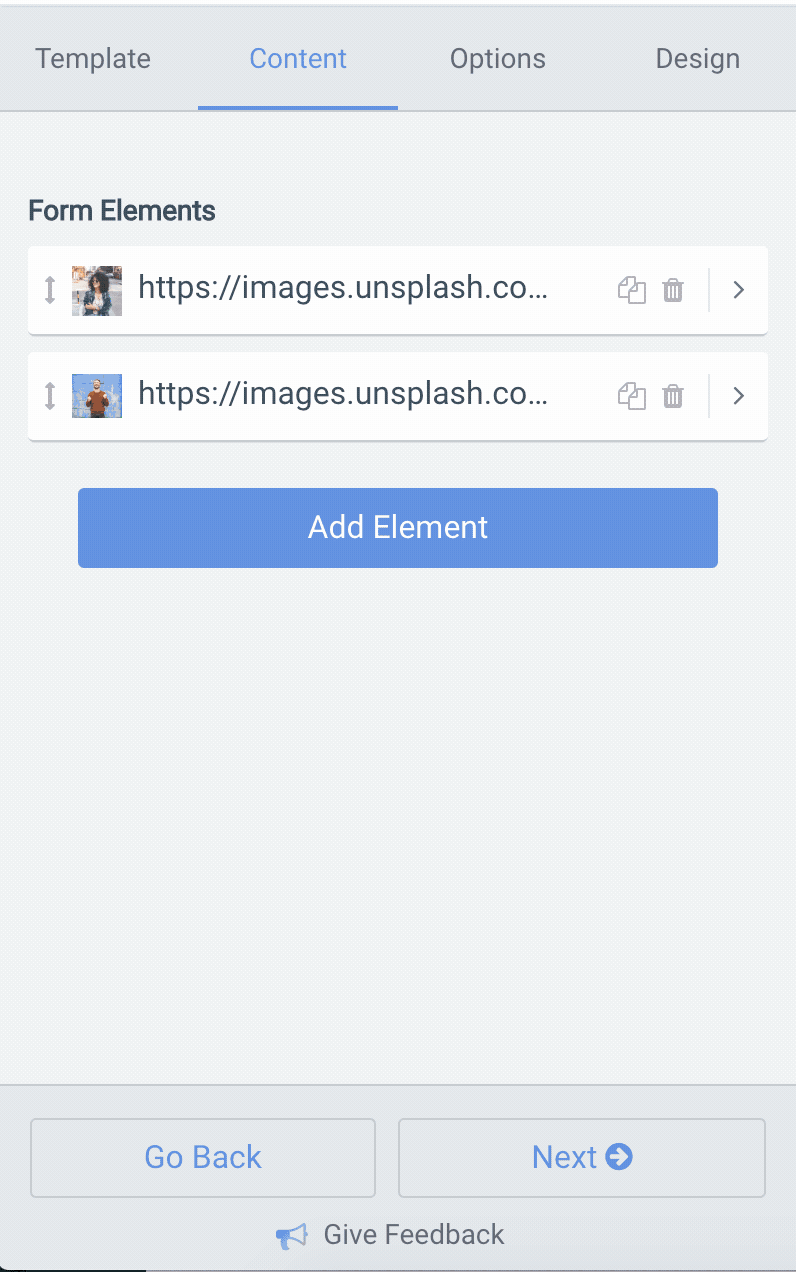Screen dimensions: 796x1272
Task: Duplicate the first image element
Action: pos(631,290)
